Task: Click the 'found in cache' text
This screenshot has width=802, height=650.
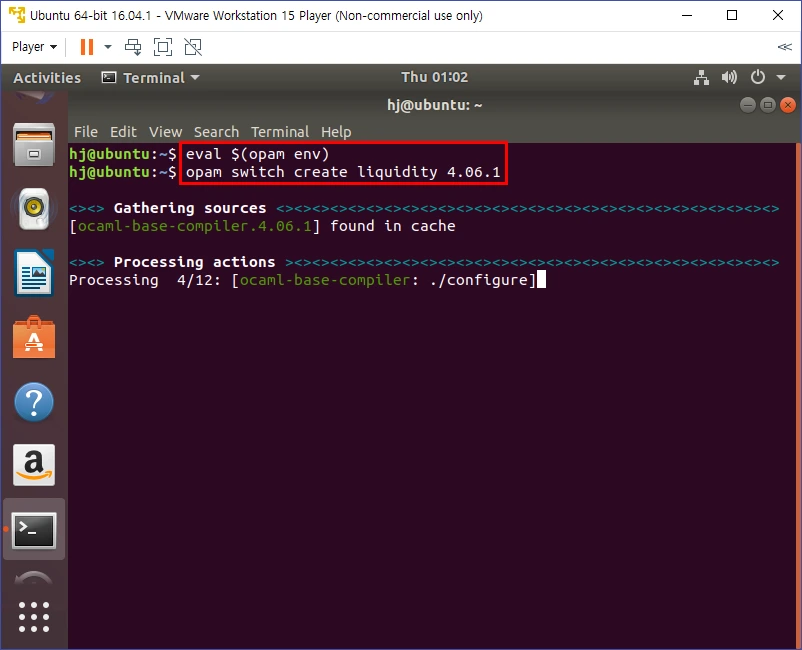Action: point(393,226)
